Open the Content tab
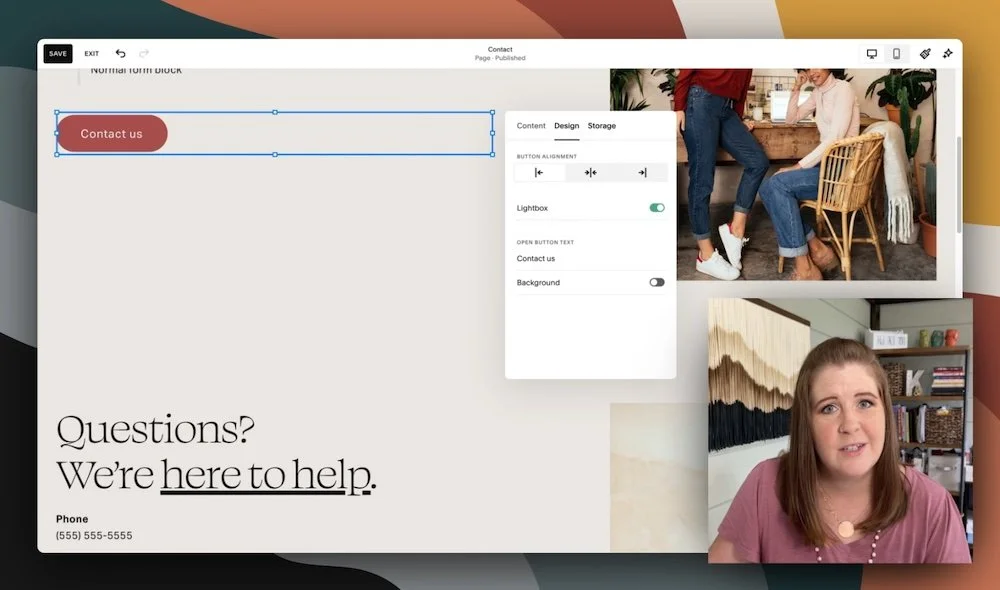 531,126
